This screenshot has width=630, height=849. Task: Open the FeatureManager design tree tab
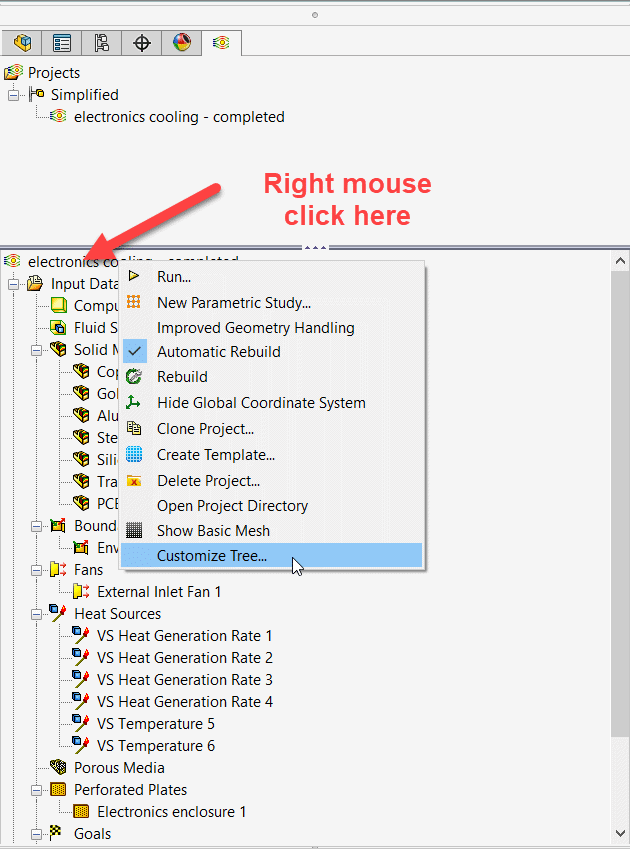click(x=22, y=43)
